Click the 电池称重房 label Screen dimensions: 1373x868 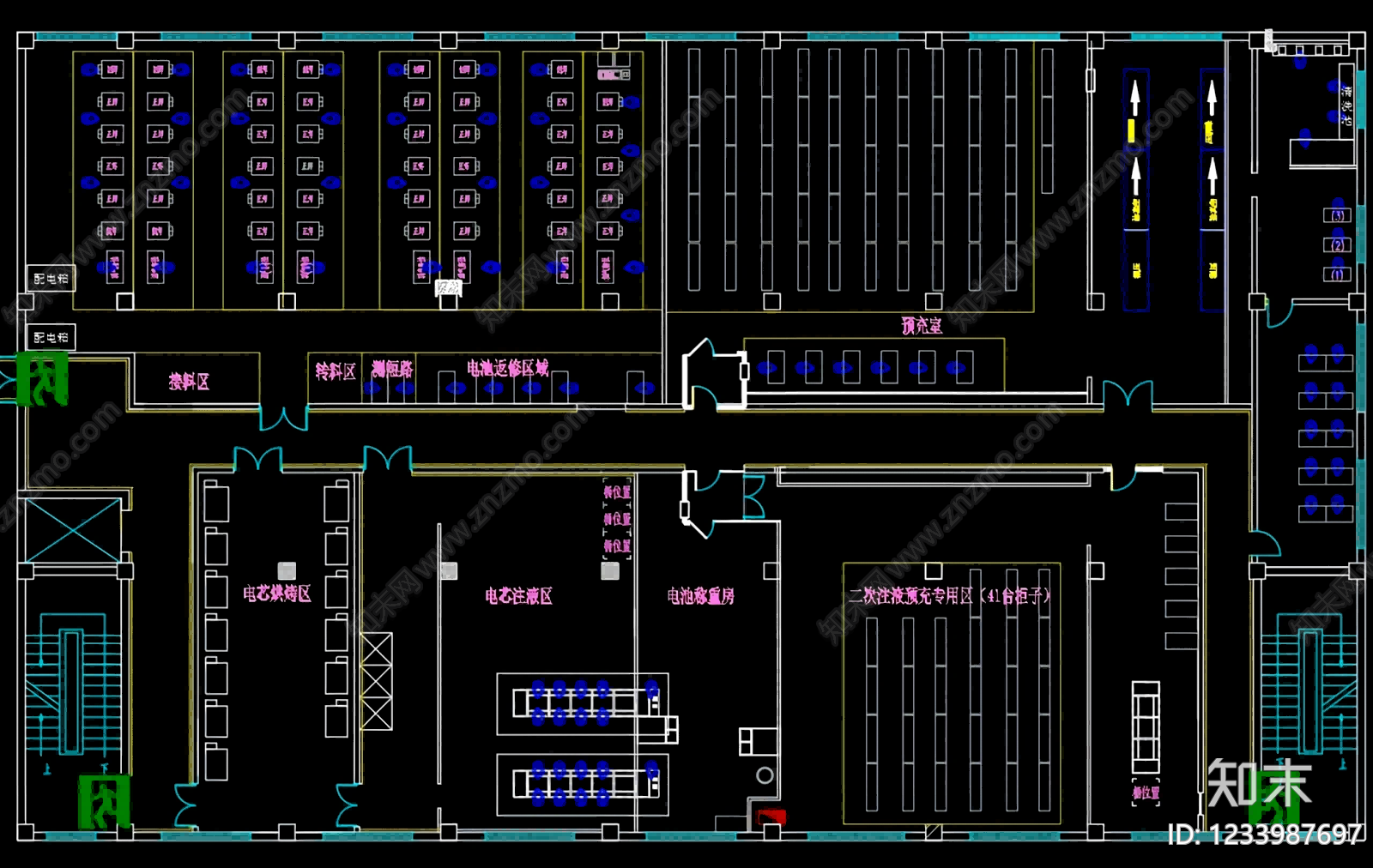(701, 596)
